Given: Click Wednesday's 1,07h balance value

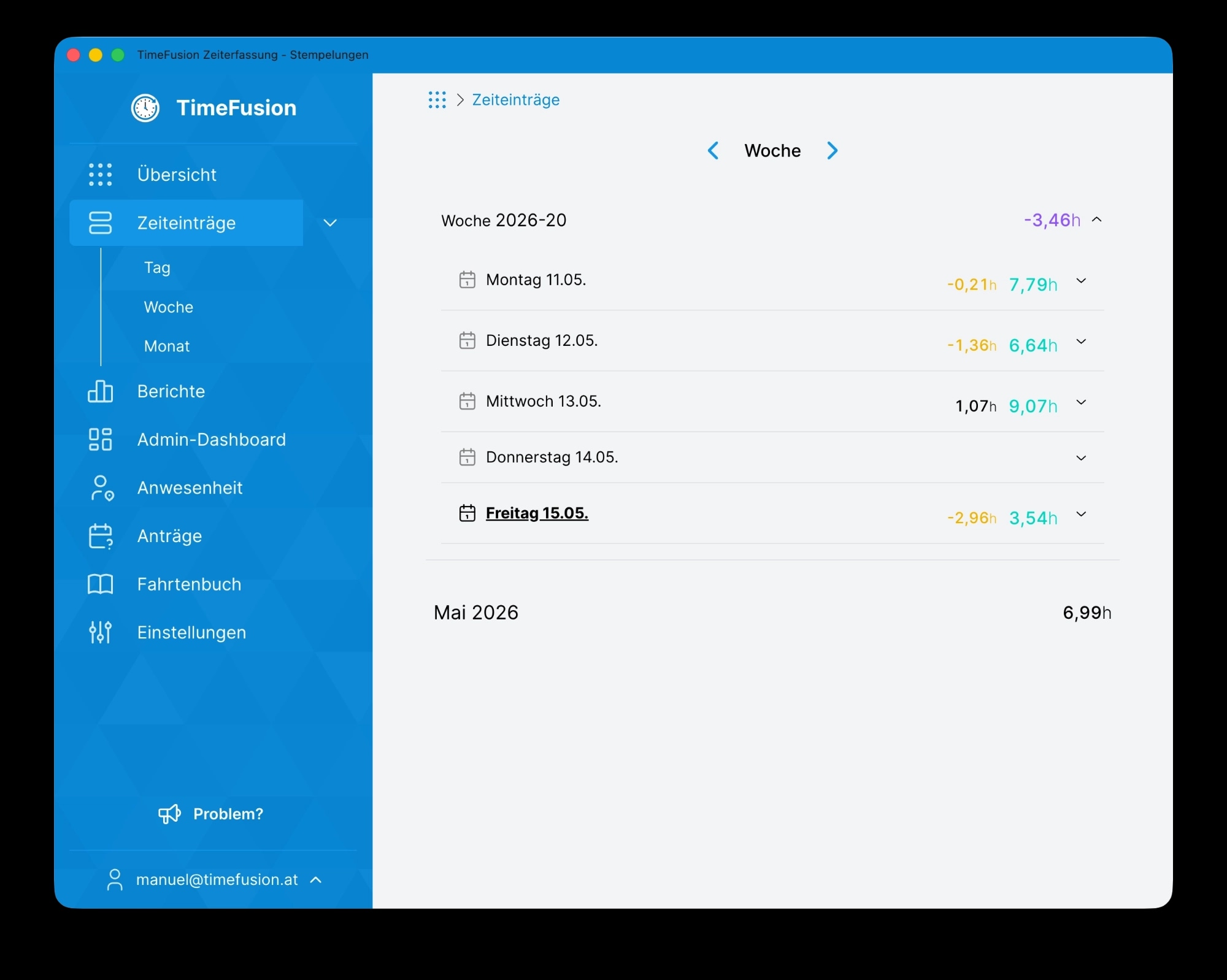Looking at the screenshot, I should click(x=976, y=406).
